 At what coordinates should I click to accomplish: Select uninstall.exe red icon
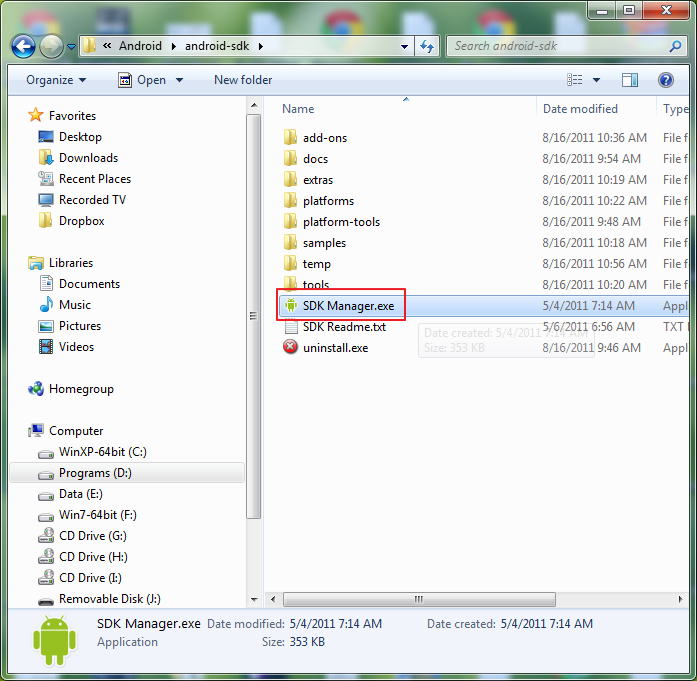click(290, 347)
